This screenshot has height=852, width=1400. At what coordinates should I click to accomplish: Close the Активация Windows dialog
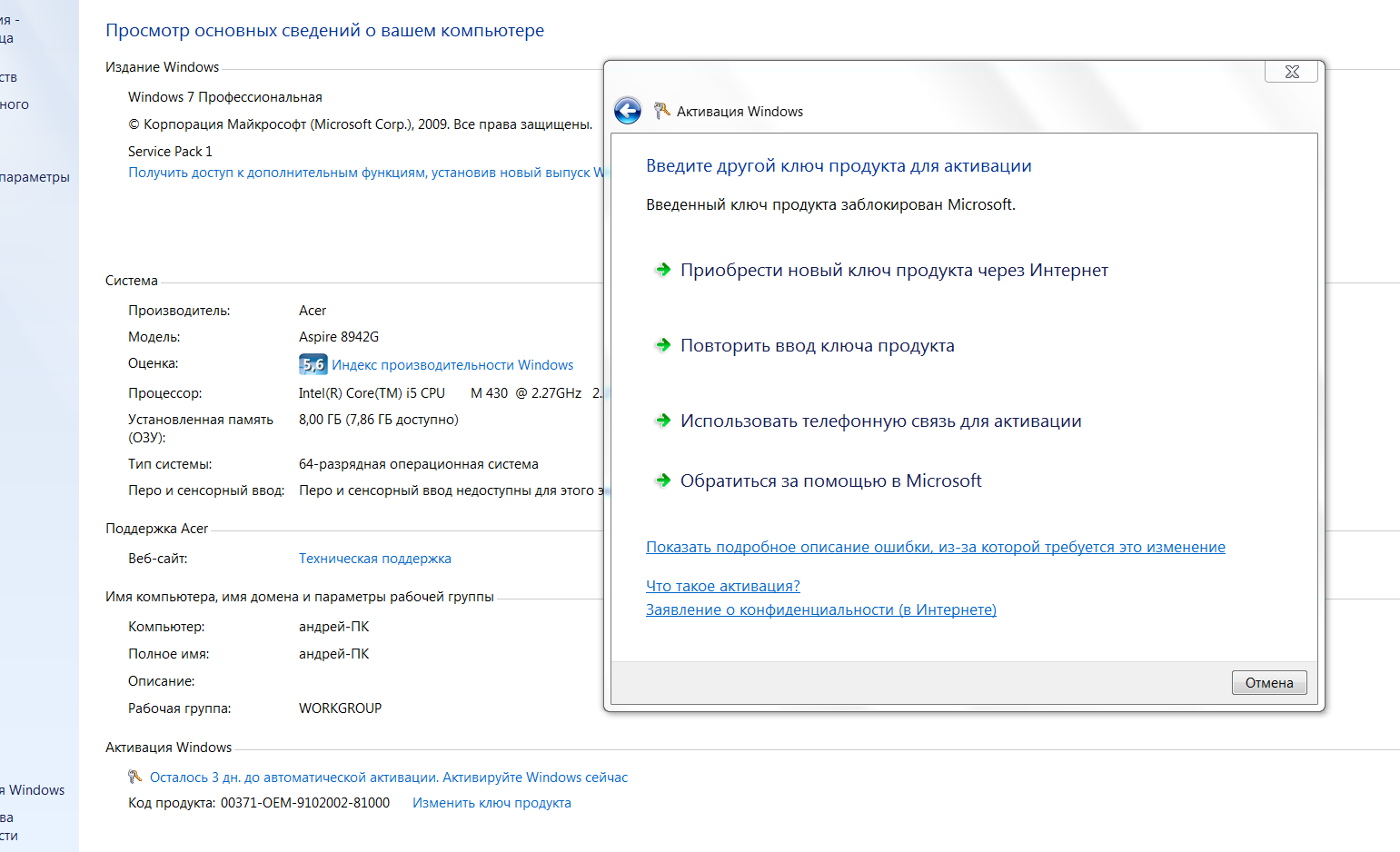coord(1291,72)
